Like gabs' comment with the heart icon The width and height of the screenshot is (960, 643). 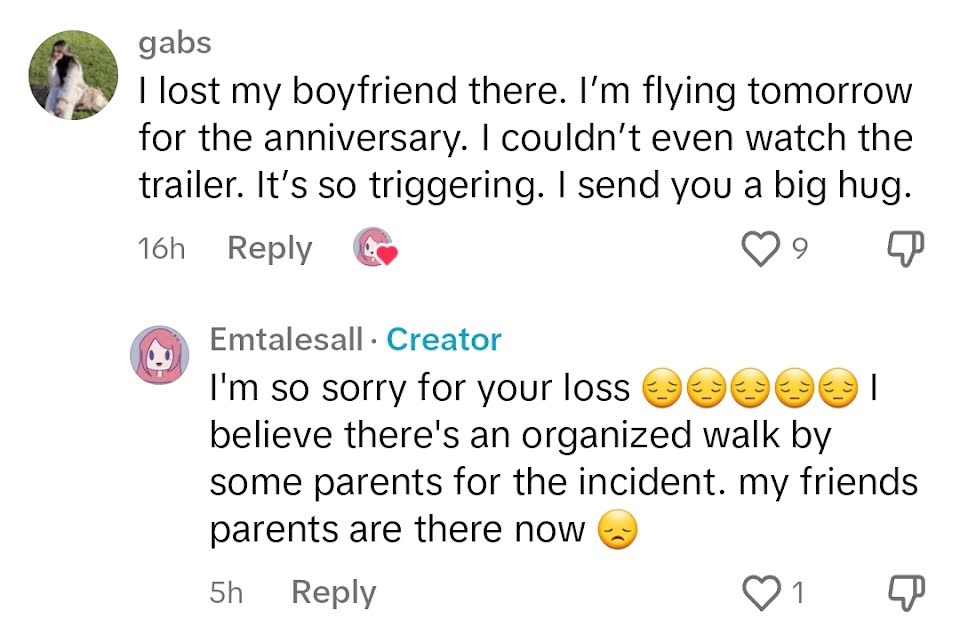(760, 249)
